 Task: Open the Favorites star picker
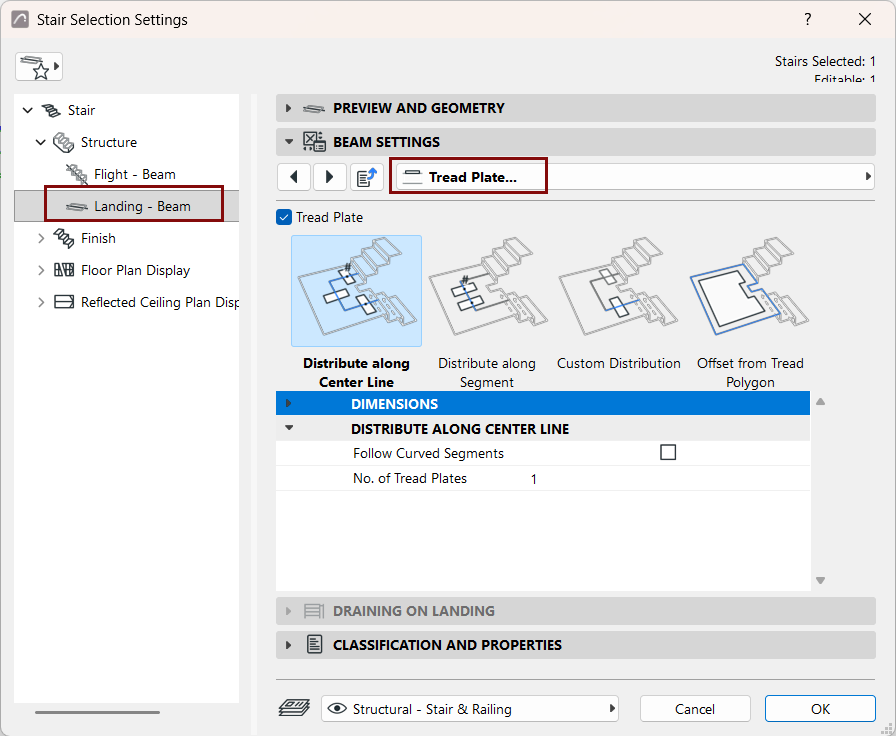[39, 67]
